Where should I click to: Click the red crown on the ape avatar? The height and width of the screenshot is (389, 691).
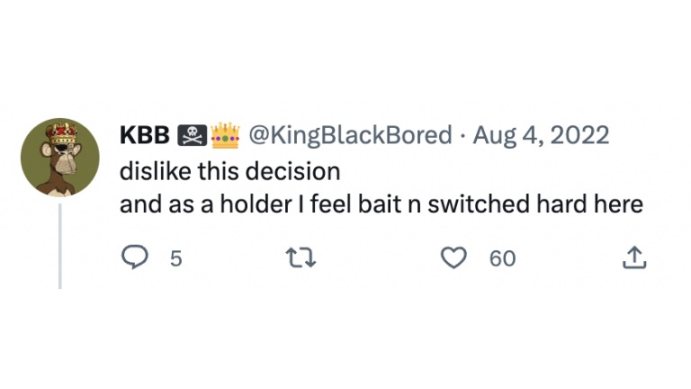63,132
